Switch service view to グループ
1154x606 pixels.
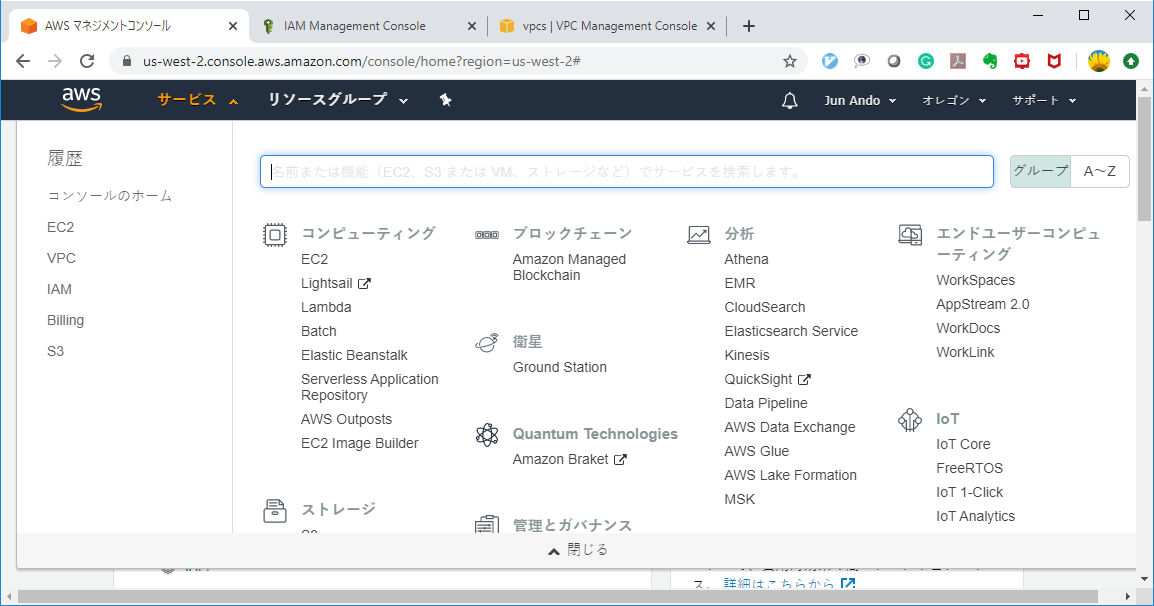tap(1040, 171)
